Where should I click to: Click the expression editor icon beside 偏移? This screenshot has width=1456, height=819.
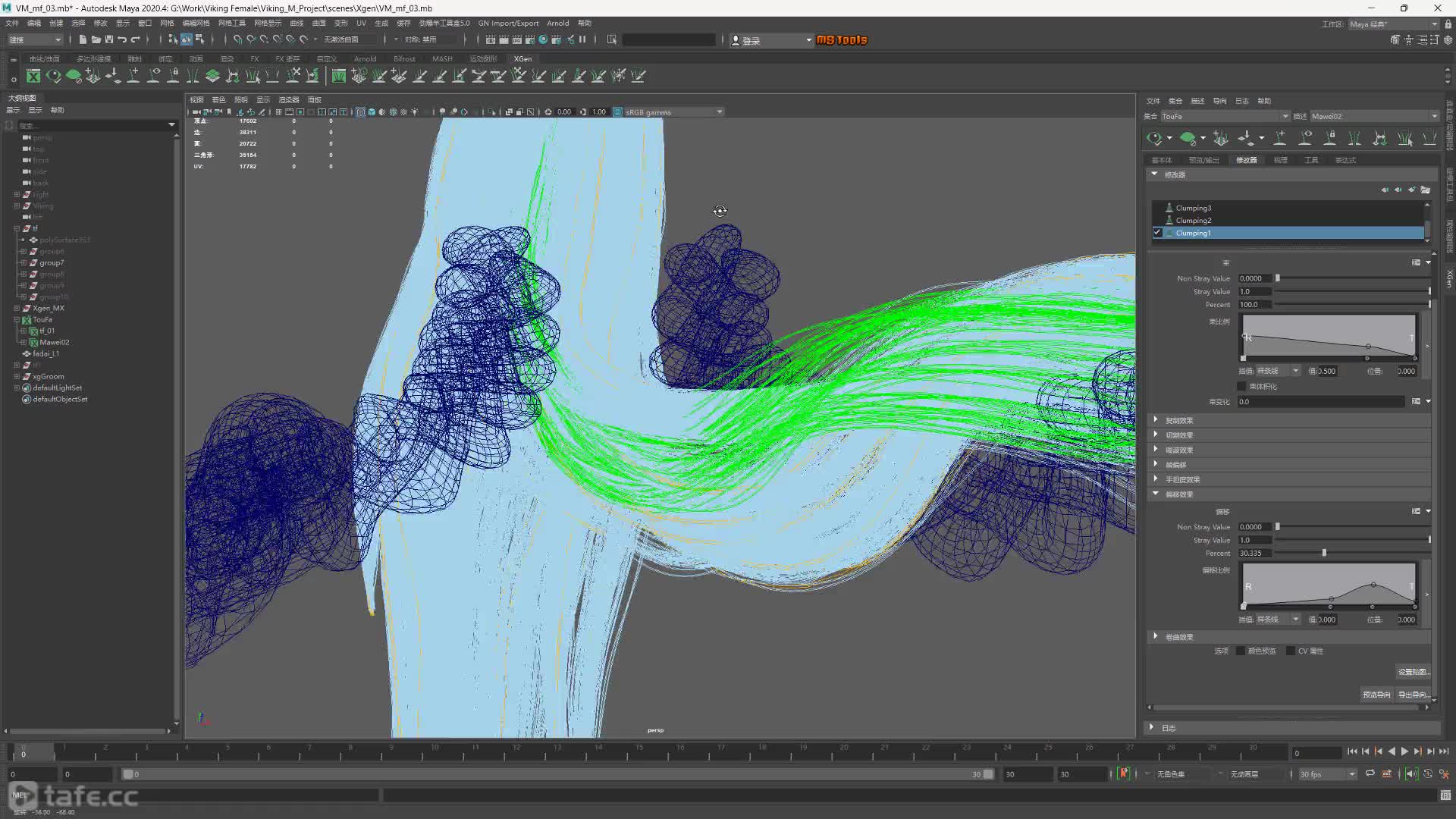click(1416, 511)
